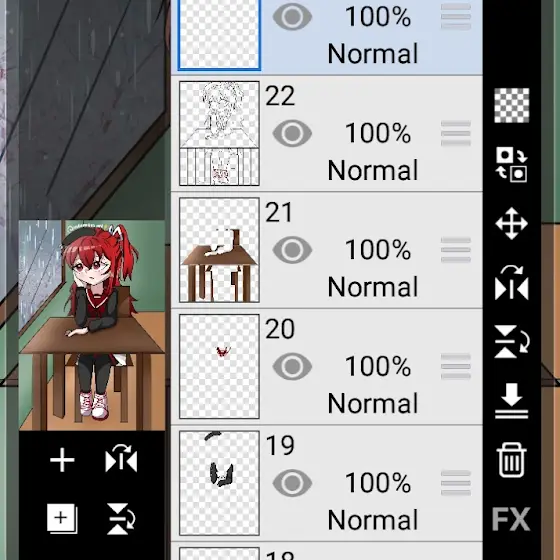The height and width of the screenshot is (560, 560).
Task: Click the 100% opacity value on layer 21
Action: click(378, 250)
